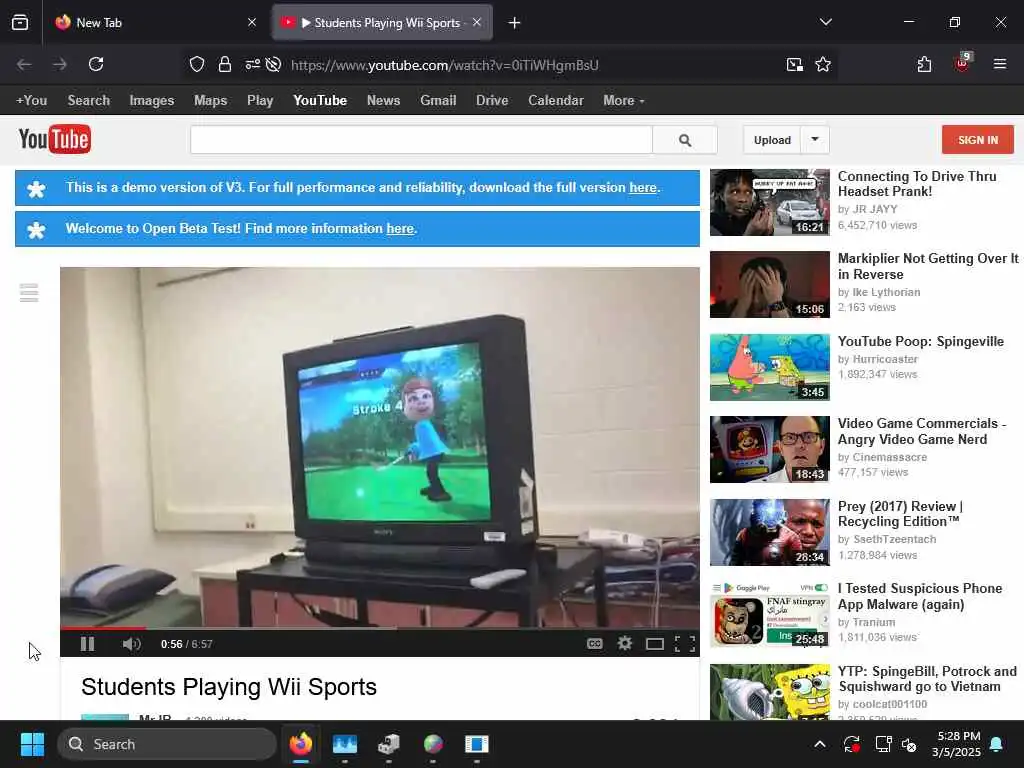1024x768 pixels.
Task: Toggle closed captions on the player
Action: pos(594,644)
